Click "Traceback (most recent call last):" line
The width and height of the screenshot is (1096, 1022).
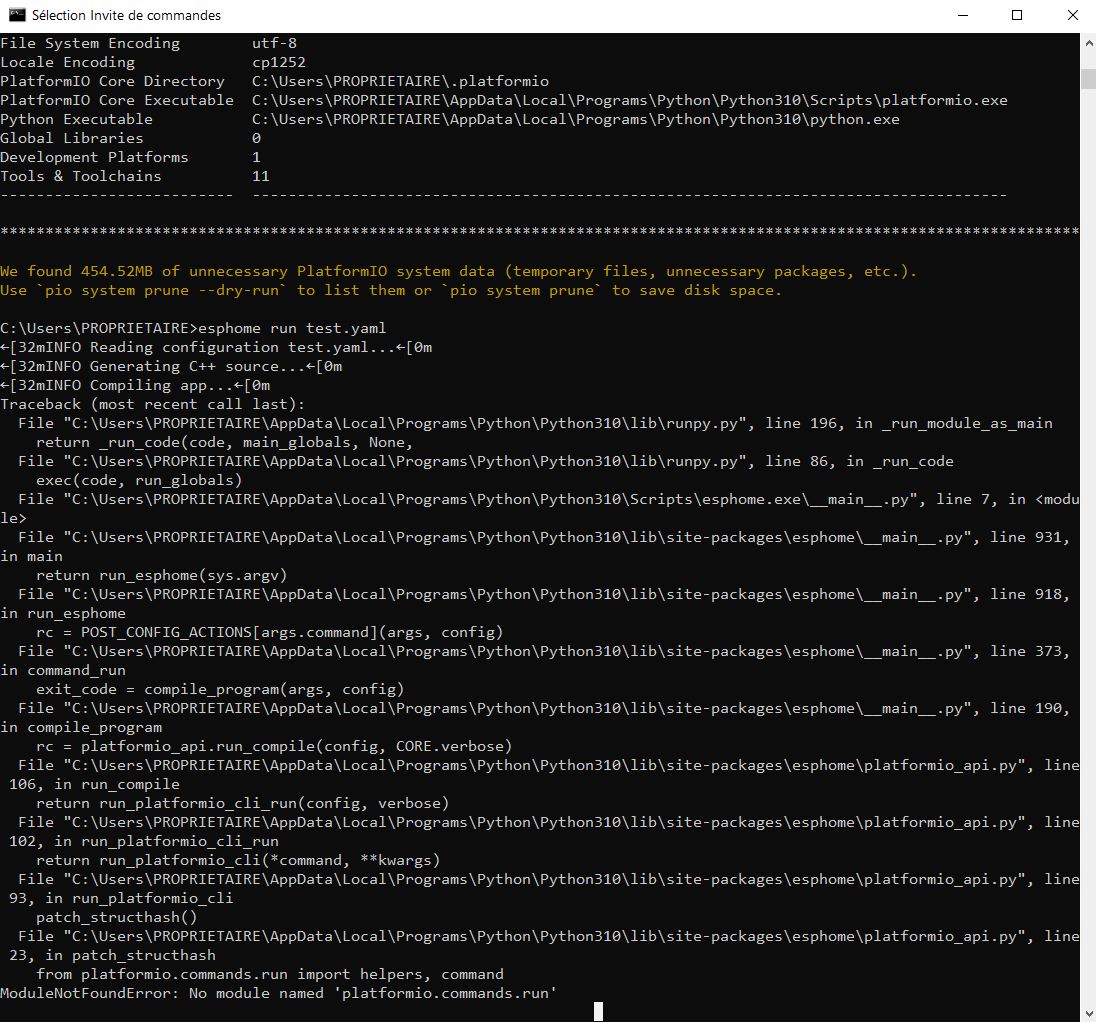pyautogui.click(x=152, y=404)
